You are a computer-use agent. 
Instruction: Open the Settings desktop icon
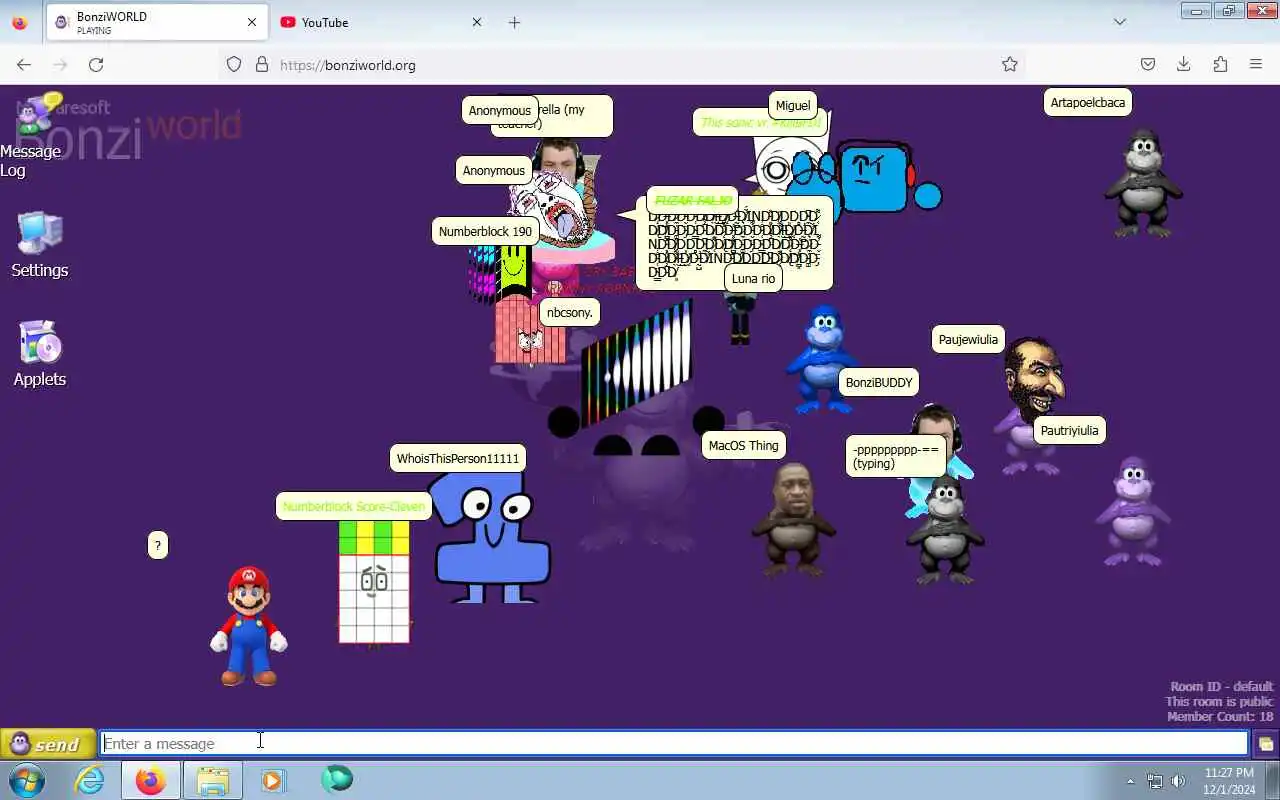(x=39, y=245)
